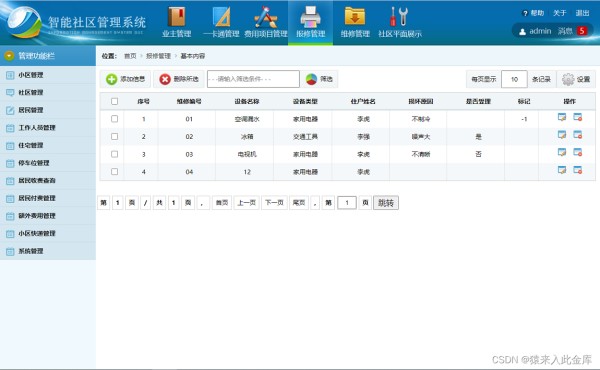This screenshot has height=370, width=600.
Task: Click the 不制冷 cell
Action: 421,119
